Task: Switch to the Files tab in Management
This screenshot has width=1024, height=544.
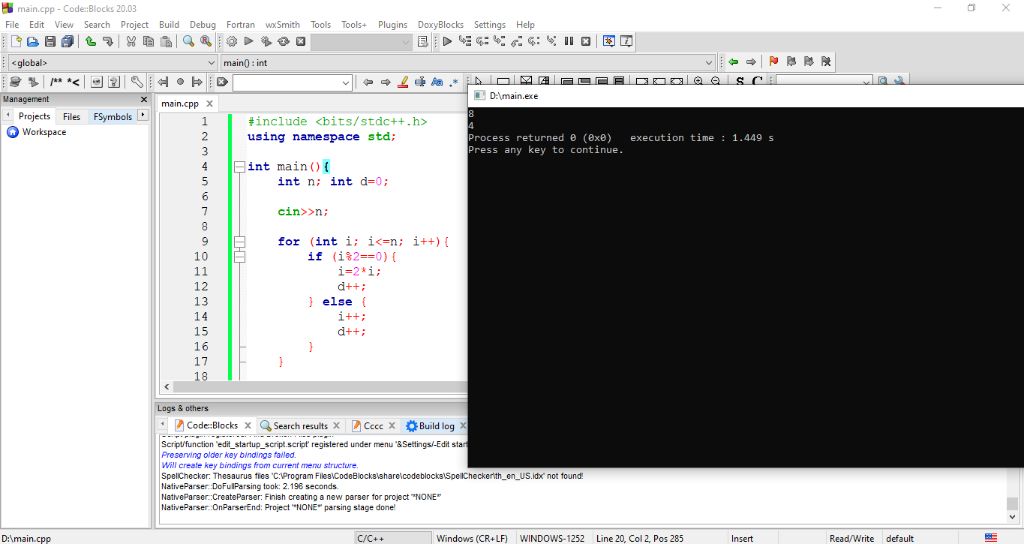Action: (71, 116)
